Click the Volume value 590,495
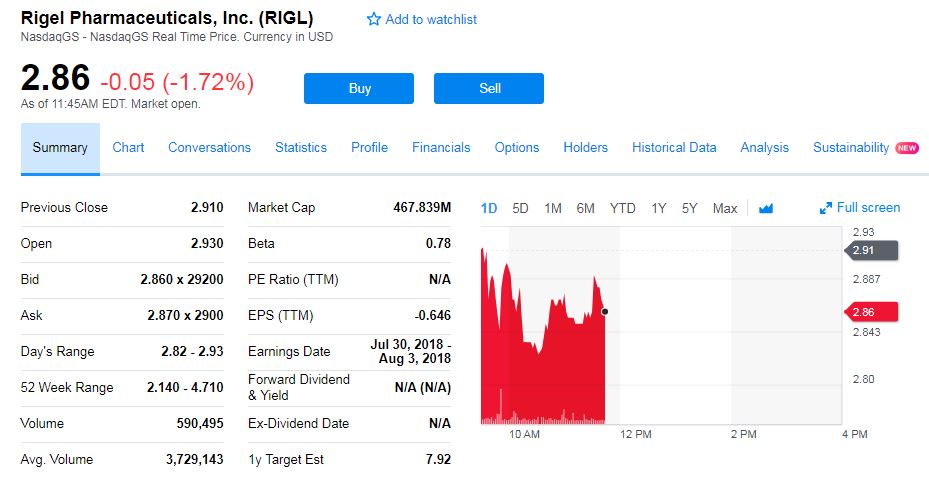The width and height of the screenshot is (929, 477). (x=200, y=424)
